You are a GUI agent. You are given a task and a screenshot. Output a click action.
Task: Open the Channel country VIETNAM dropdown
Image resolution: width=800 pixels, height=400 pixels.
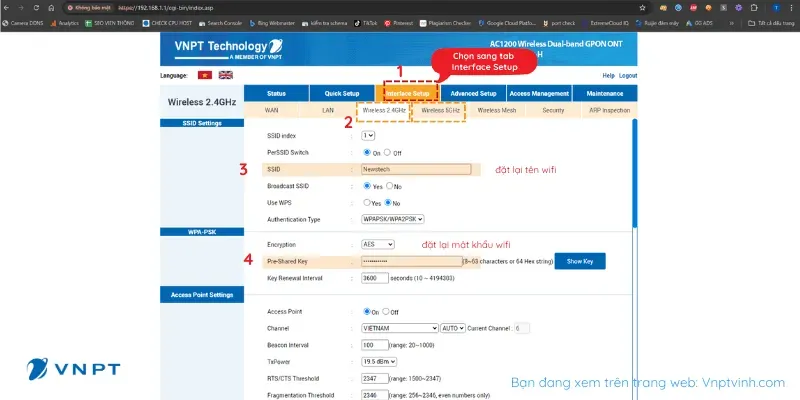(x=399, y=328)
